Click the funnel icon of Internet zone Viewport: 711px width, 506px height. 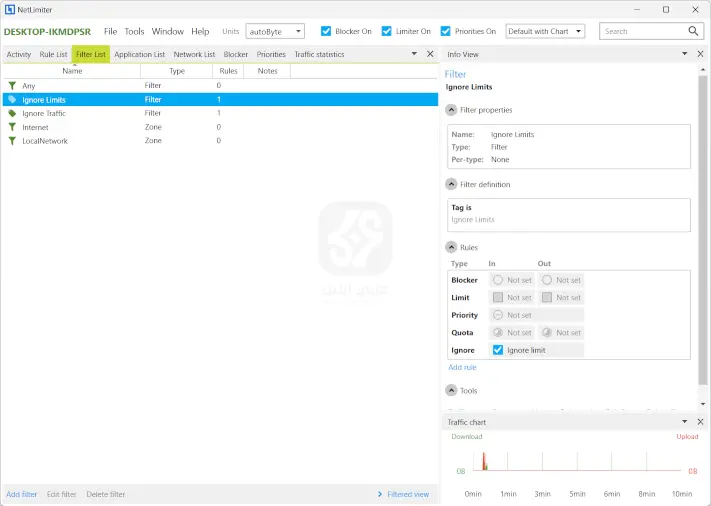(12, 127)
